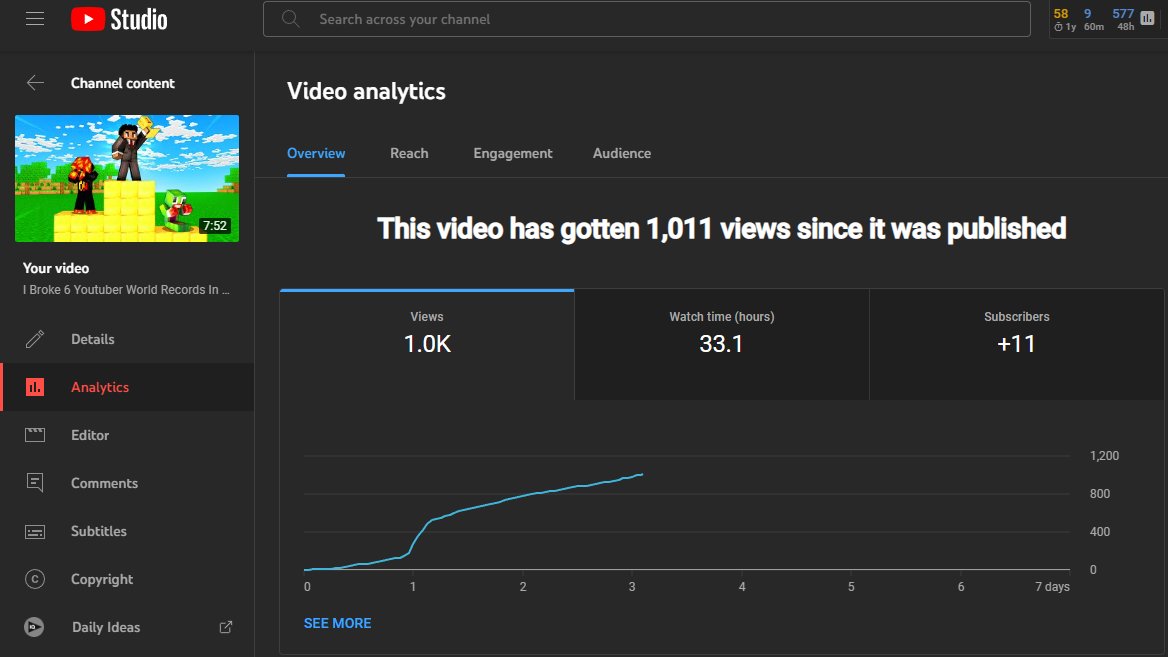
Task: Open Daily Ideas external link icon
Action: click(226, 627)
